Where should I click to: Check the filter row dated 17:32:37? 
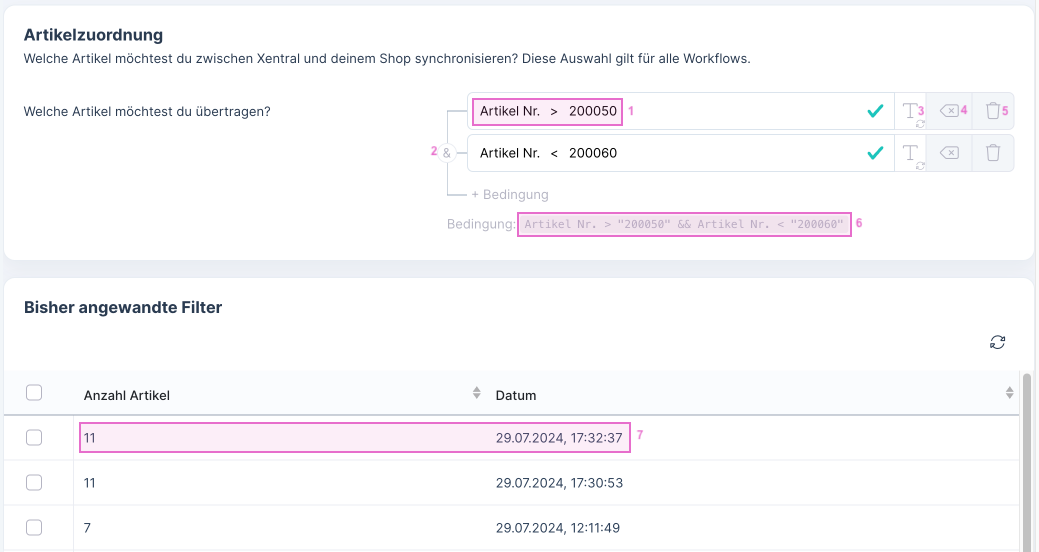click(34, 437)
